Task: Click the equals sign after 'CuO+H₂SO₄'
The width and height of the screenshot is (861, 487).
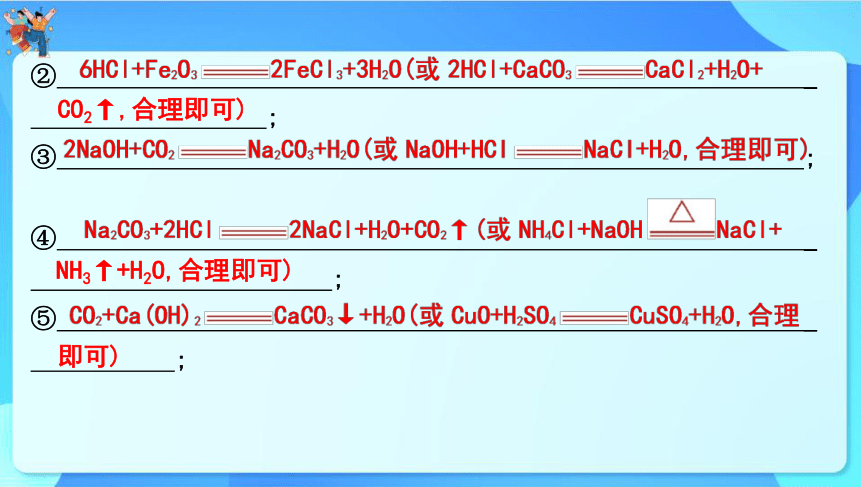Action: [594, 318]
